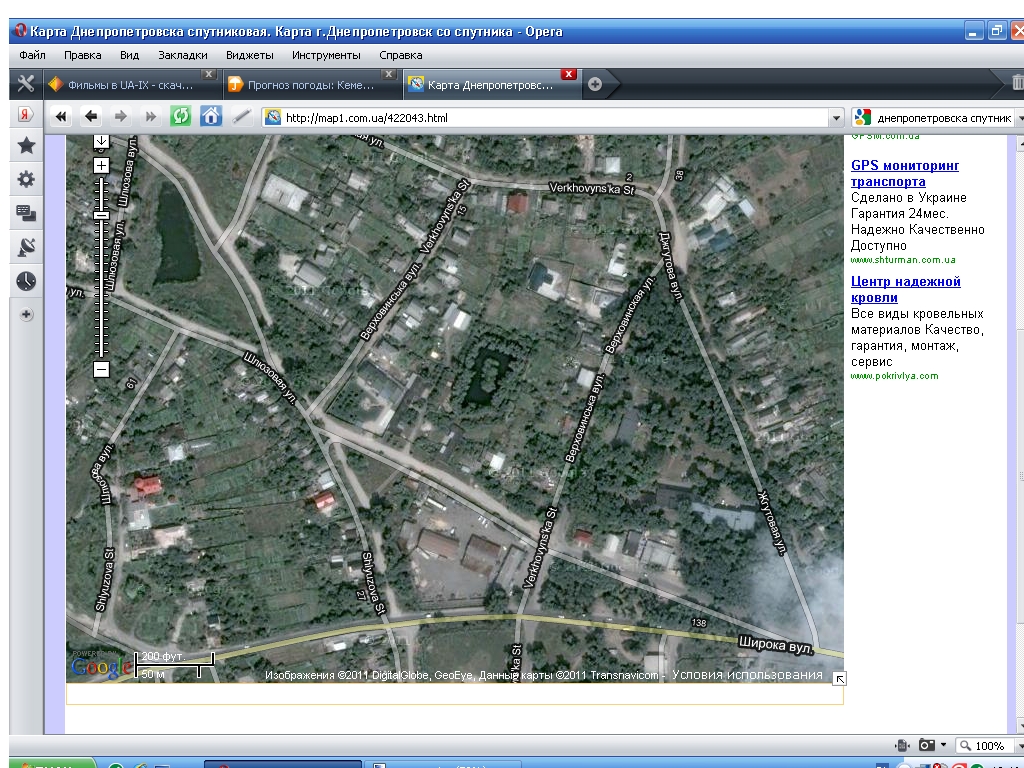Screen dimensions: 1024x768
Task: Click the Reload page button
Action: coord(181,117)
